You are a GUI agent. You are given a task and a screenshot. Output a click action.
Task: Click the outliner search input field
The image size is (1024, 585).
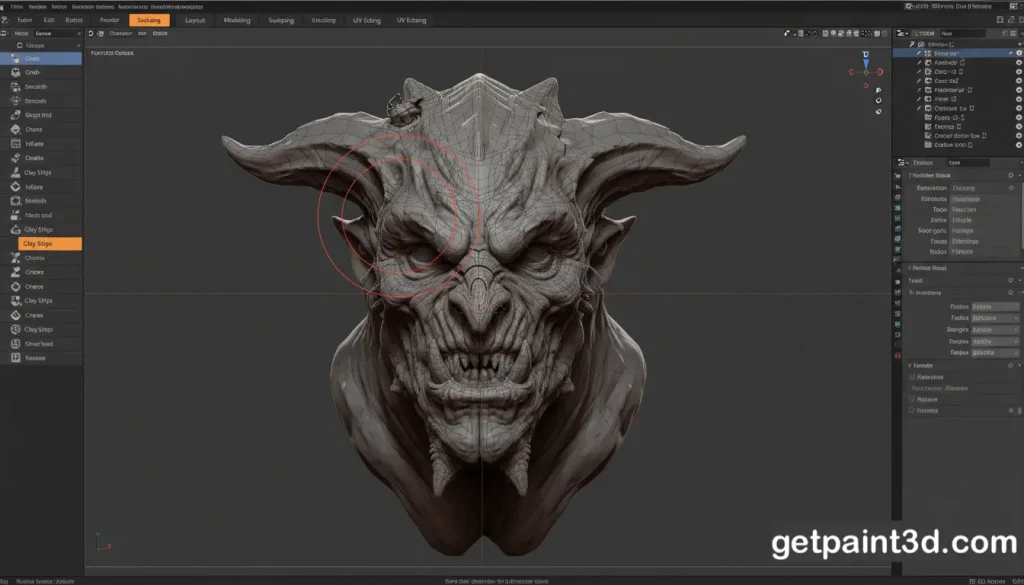[960, 33]
